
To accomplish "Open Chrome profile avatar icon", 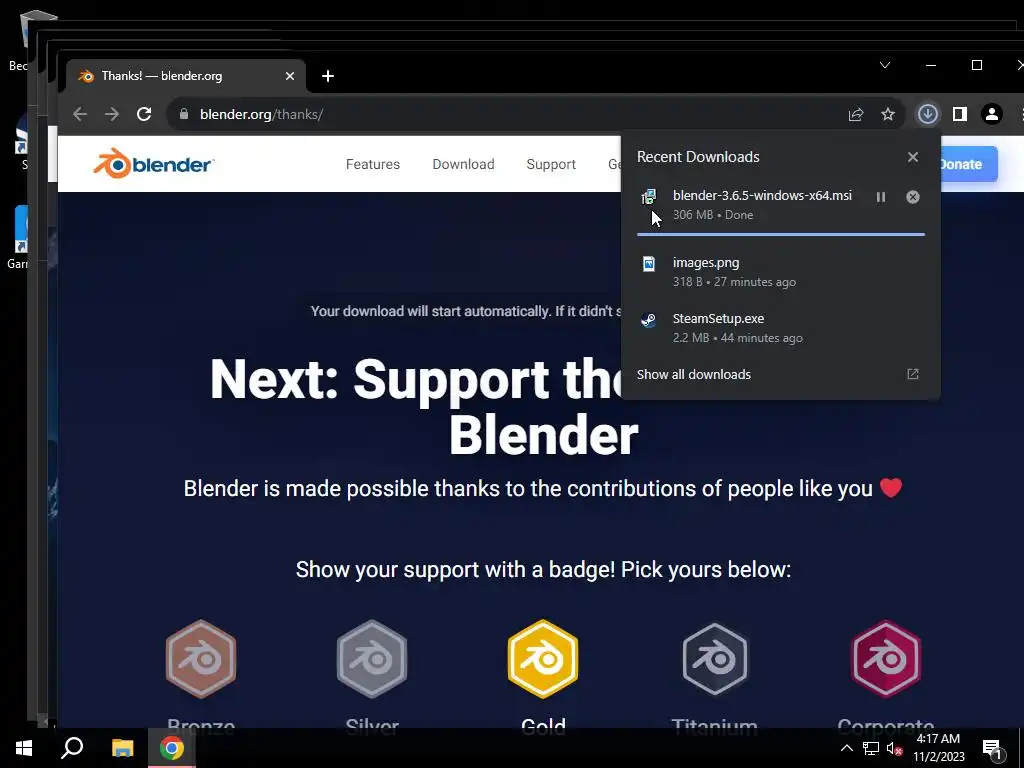I will pyautogui.click(x=991, y=114).
